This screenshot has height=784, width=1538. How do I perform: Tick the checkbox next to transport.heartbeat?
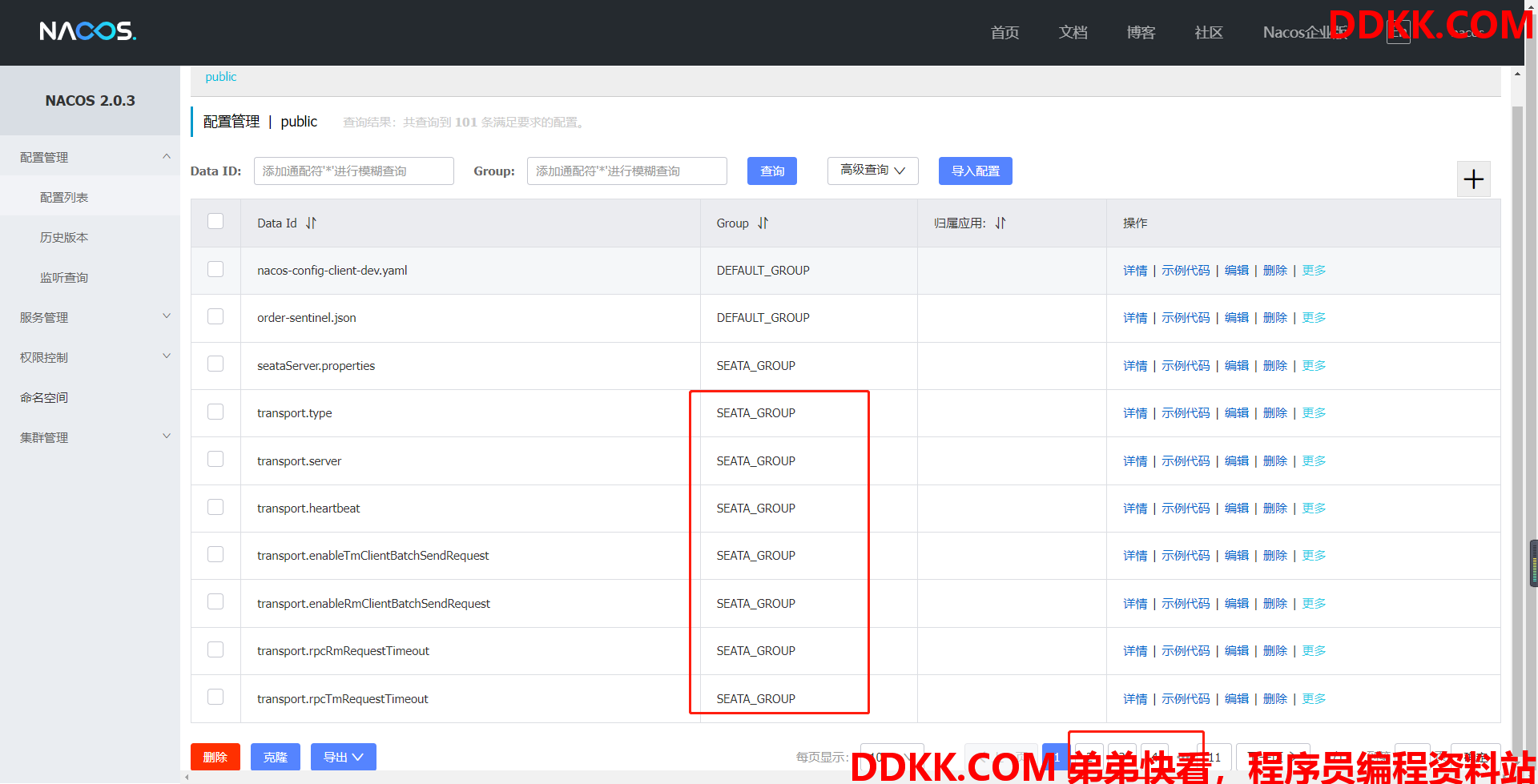point(215,507)
